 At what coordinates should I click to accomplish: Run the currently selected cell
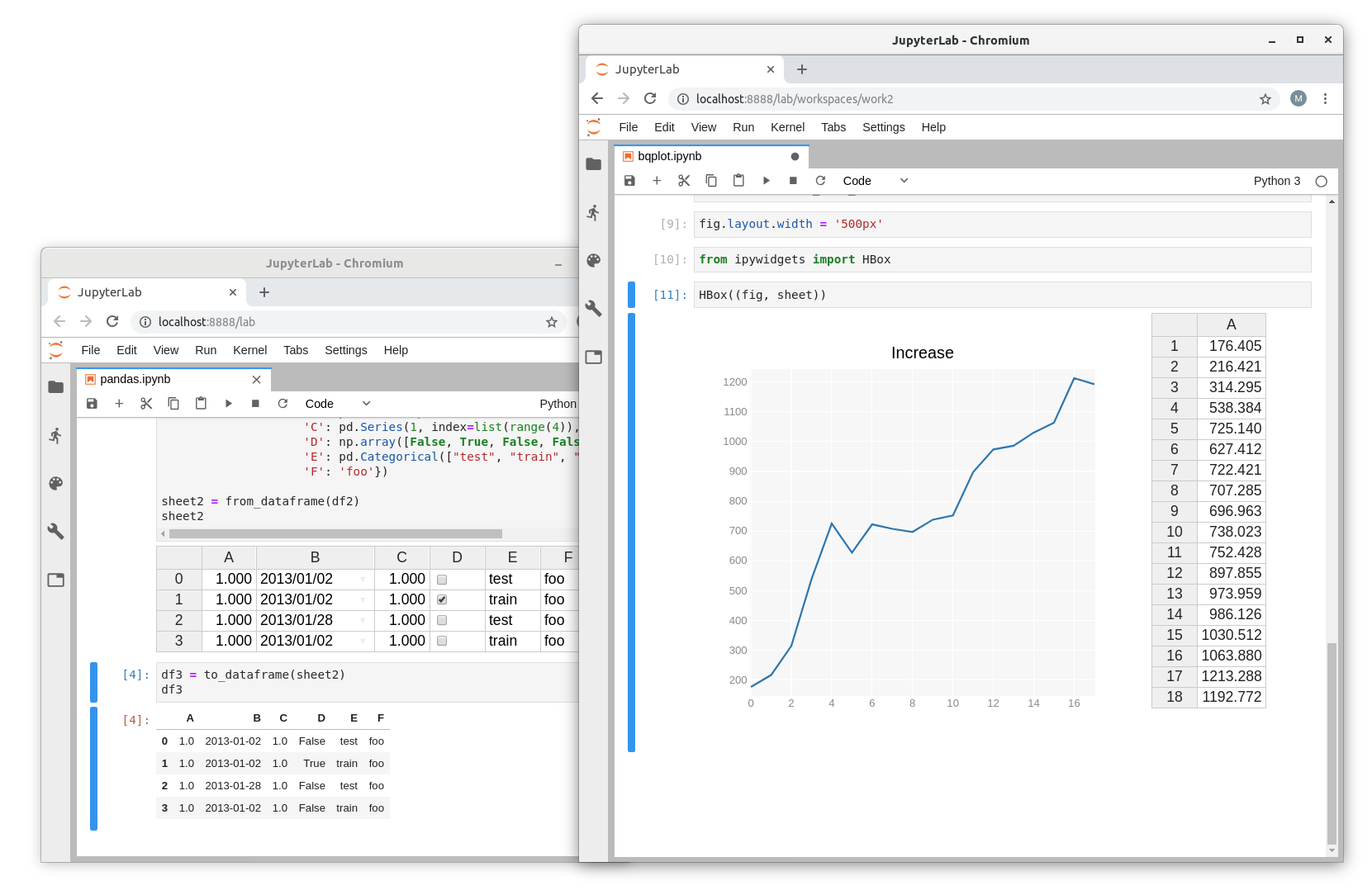coord(766,180)
